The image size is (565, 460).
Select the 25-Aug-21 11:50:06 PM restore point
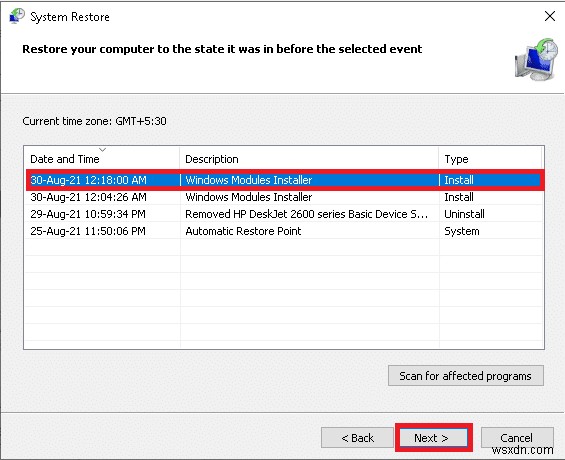[285, 231]
